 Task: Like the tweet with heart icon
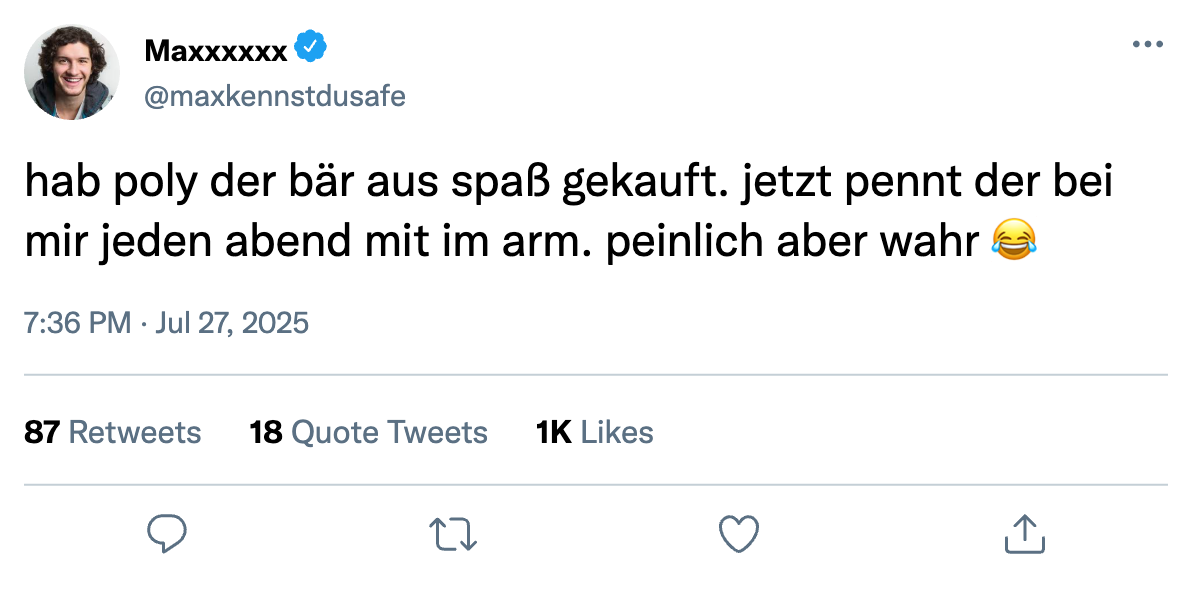point(739,534)
